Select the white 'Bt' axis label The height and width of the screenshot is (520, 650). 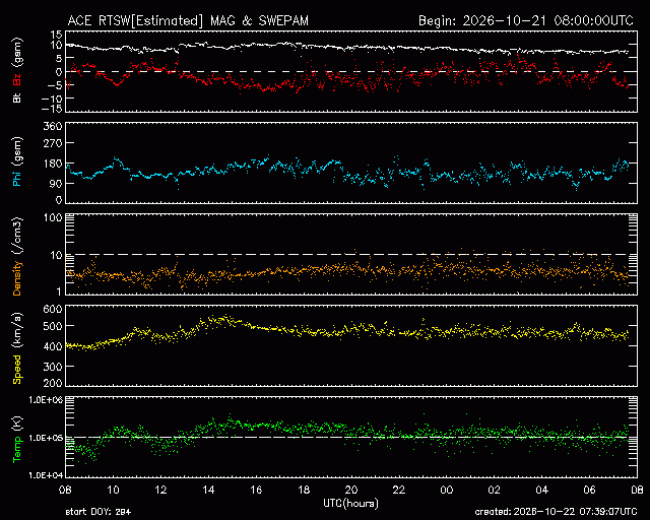(x=17, y=98)
